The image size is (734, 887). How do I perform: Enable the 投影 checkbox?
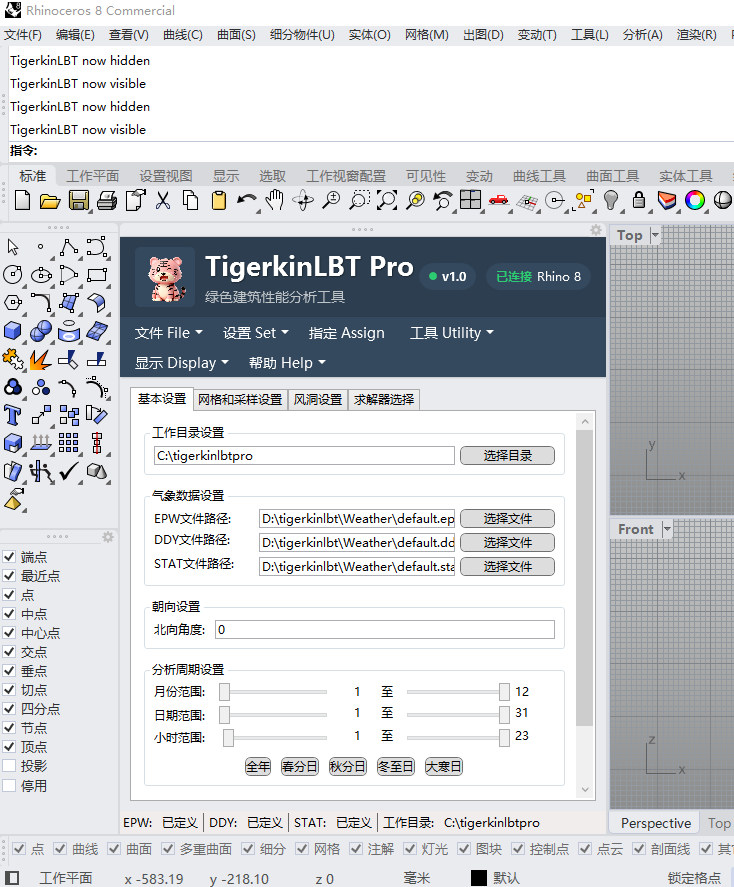(x=9, y=766)
